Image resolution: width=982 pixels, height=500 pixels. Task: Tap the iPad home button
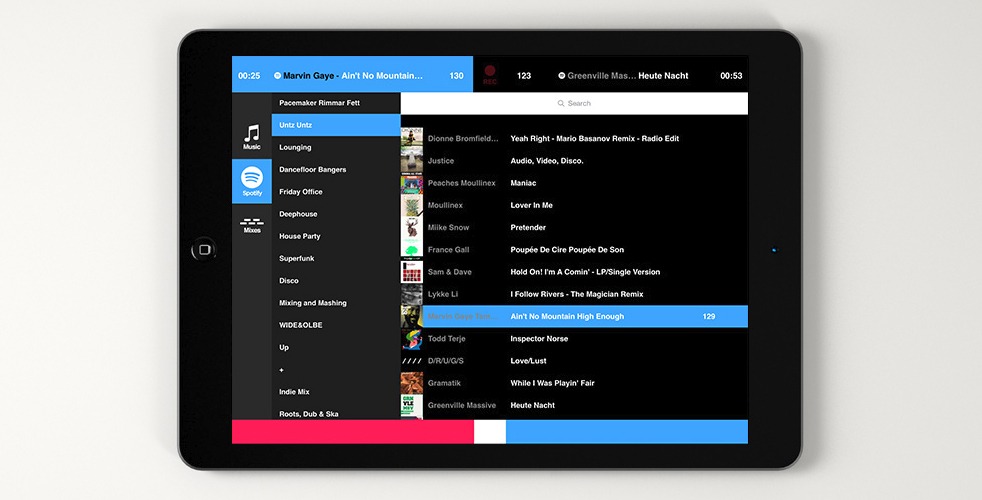point(204,249)
